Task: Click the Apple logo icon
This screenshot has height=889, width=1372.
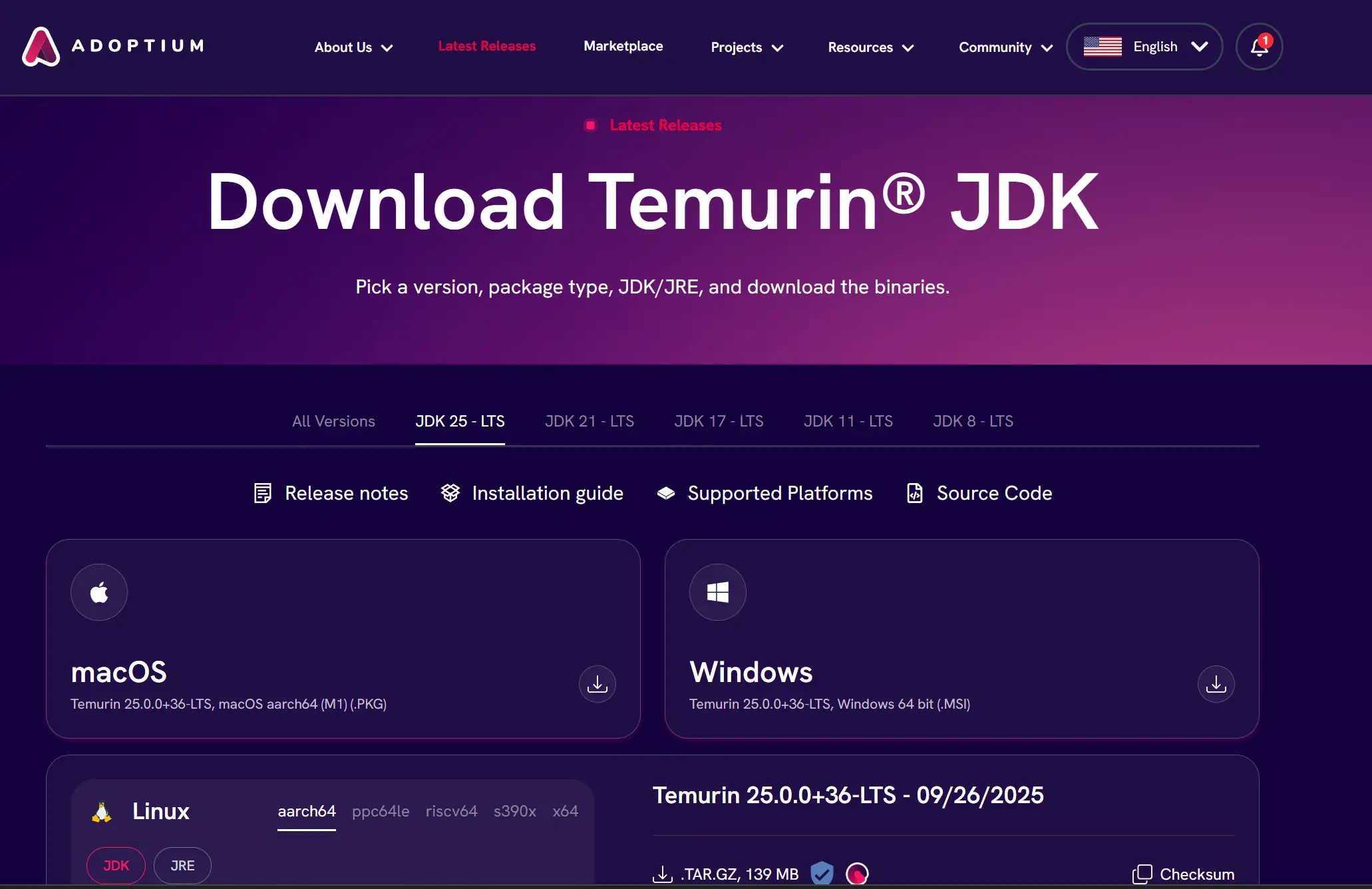Action: pos(99,592)
